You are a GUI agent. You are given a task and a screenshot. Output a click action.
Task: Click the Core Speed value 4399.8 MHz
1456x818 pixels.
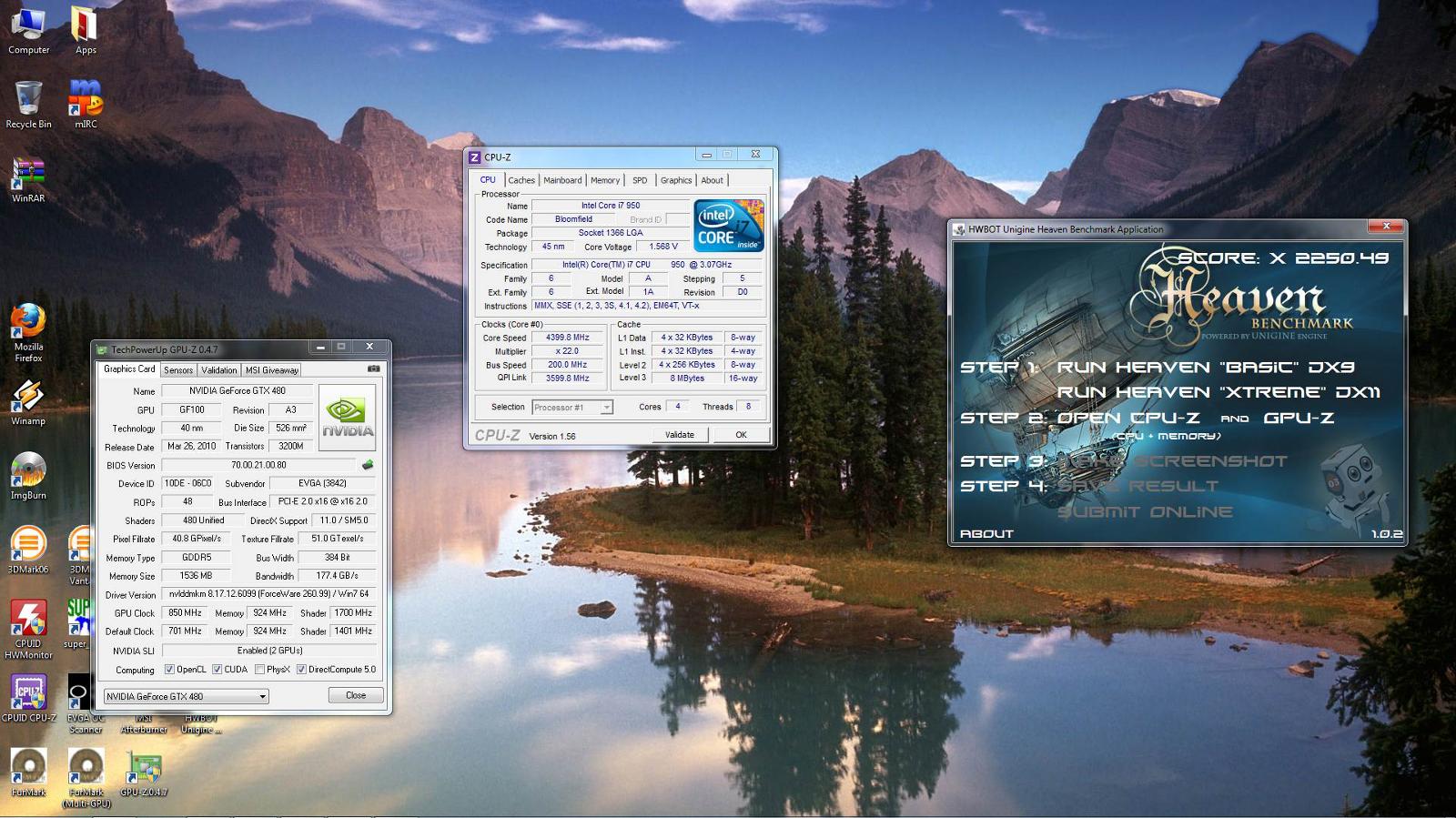click(568, 338)
